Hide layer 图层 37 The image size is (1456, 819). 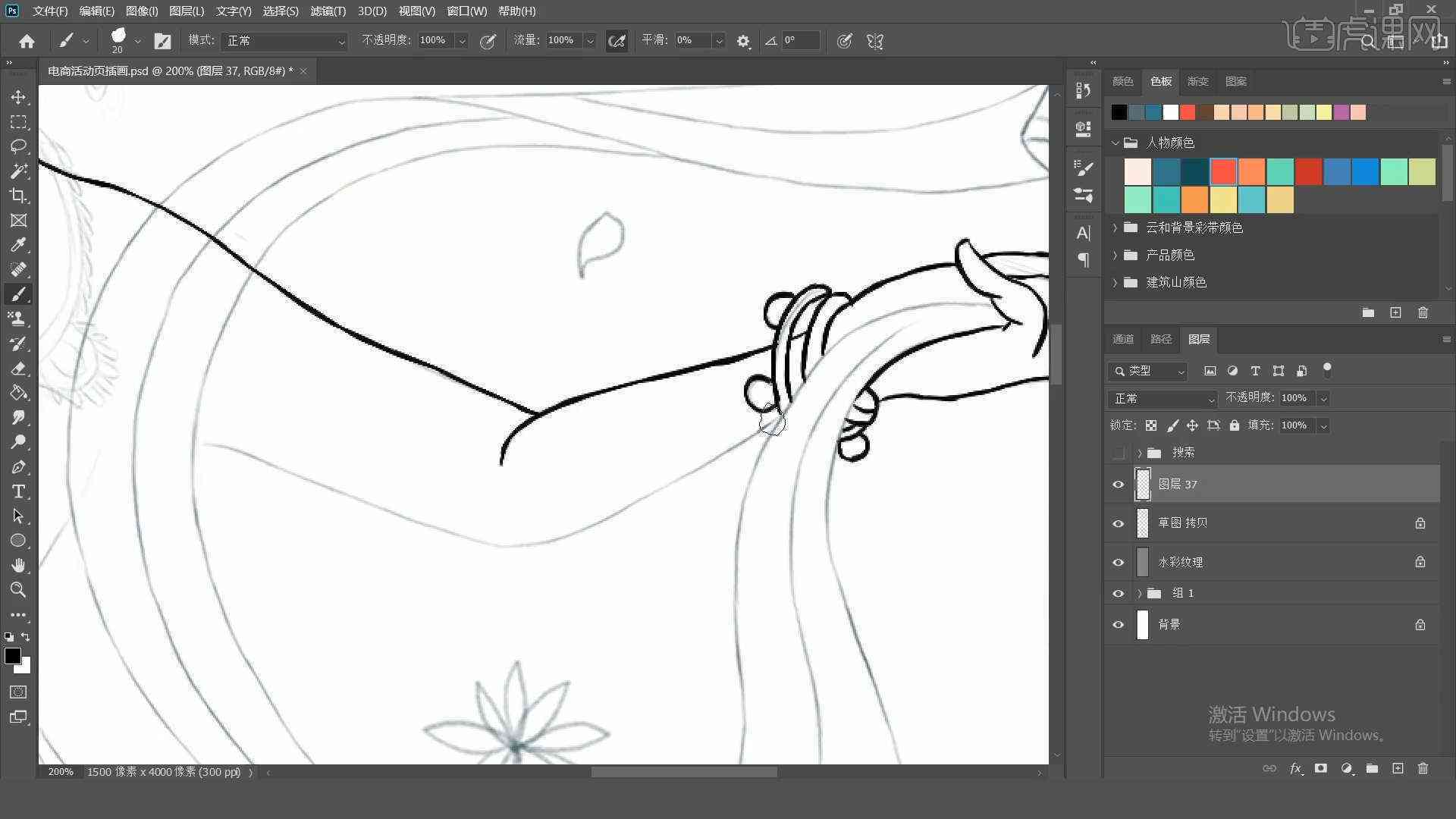pyautogui.click(x=1118, y=485)
